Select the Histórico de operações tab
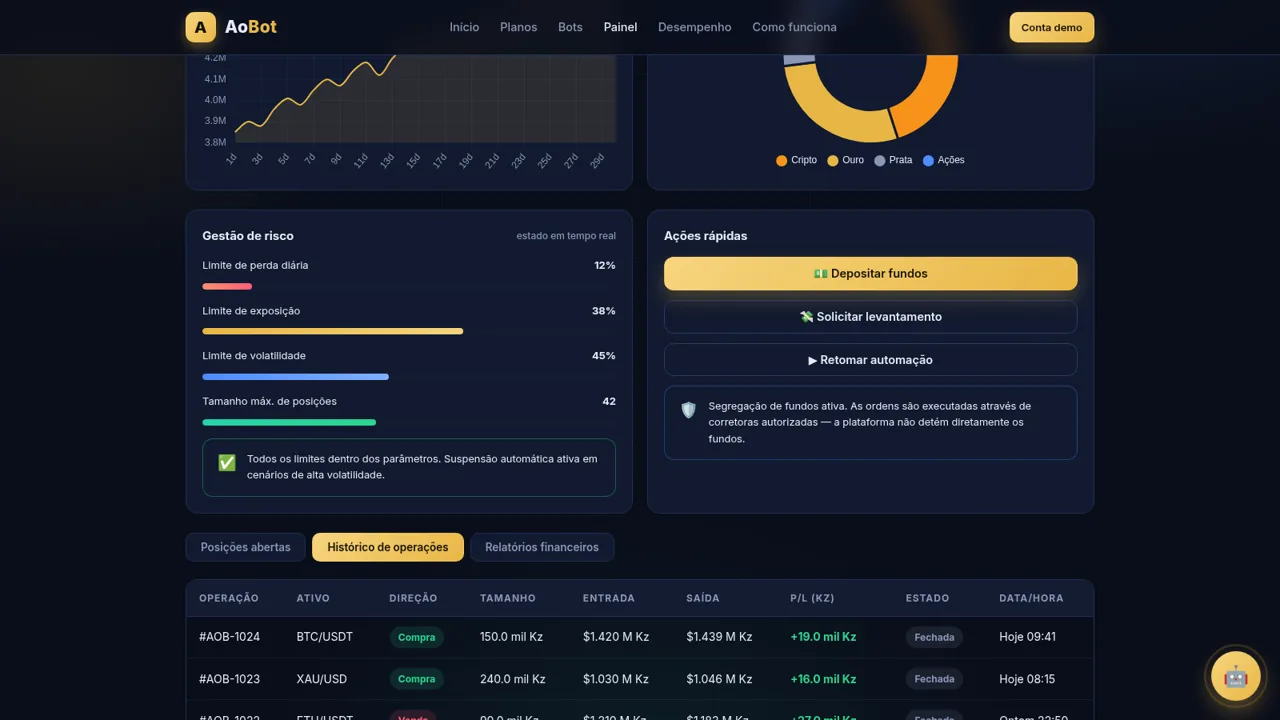Image resolution: width=1280 pixels, height=720 pixels. coord(388,547)
